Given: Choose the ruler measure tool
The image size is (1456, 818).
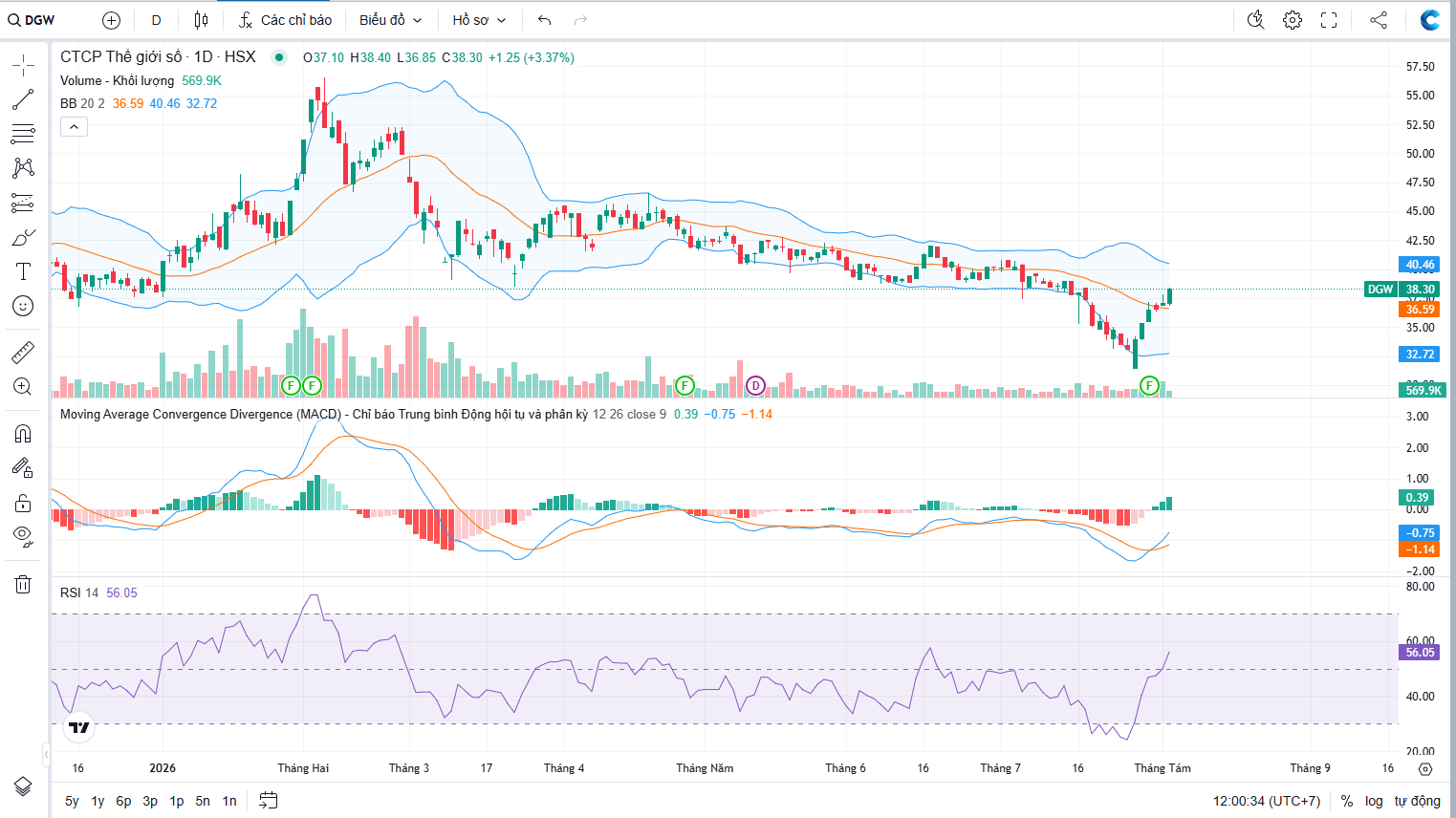Looking at the screenshot, I should (23, 353).
